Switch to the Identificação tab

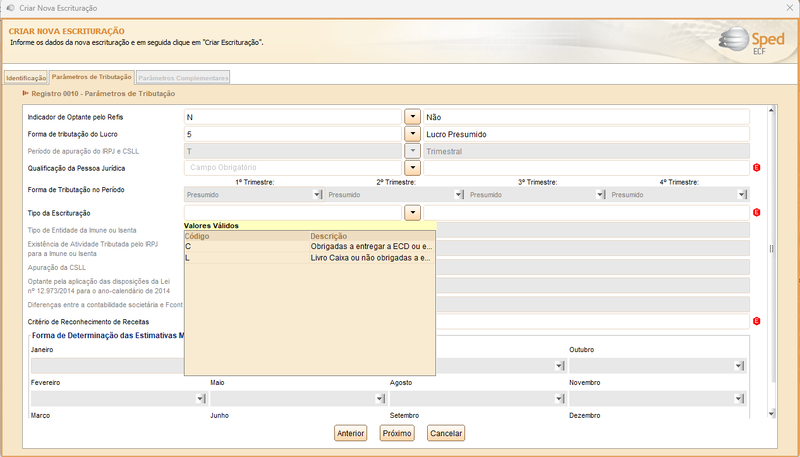(26, 78)
